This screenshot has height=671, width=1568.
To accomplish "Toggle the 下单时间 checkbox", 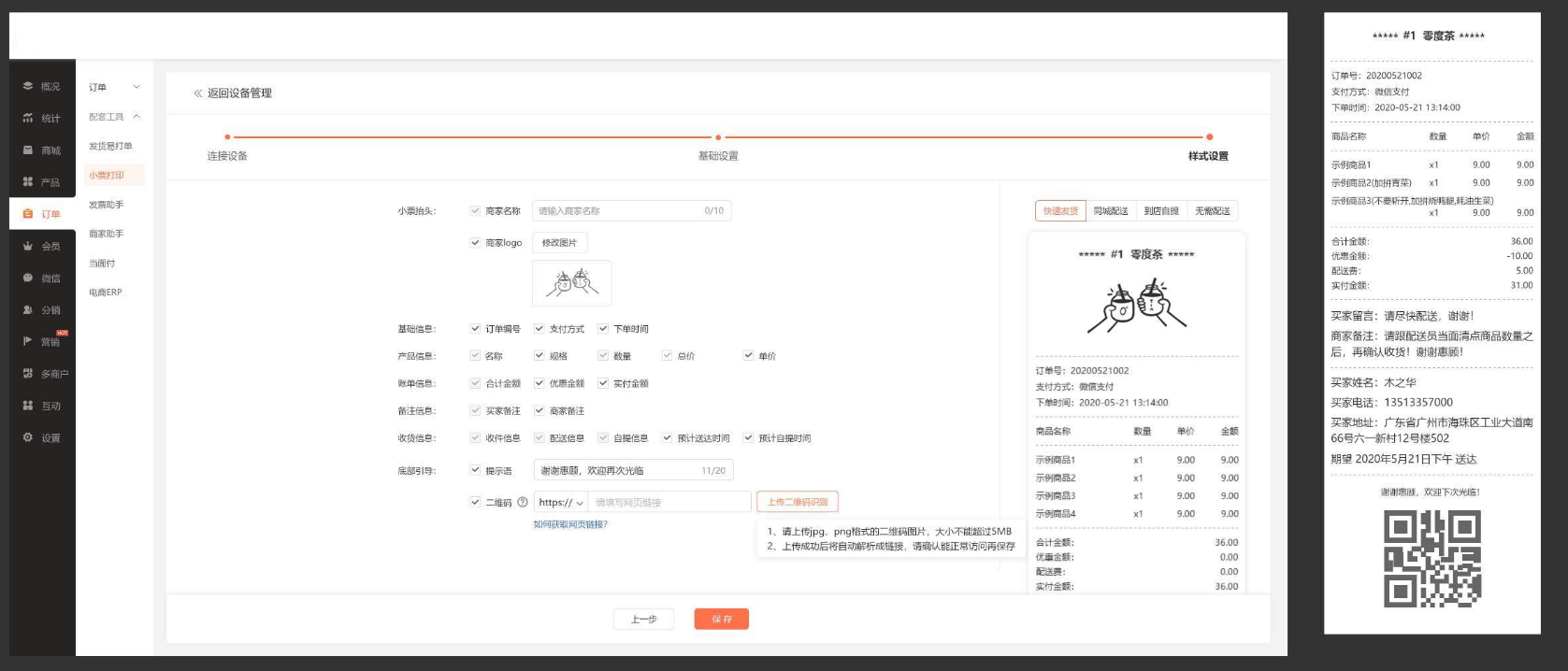I will 603,329.
